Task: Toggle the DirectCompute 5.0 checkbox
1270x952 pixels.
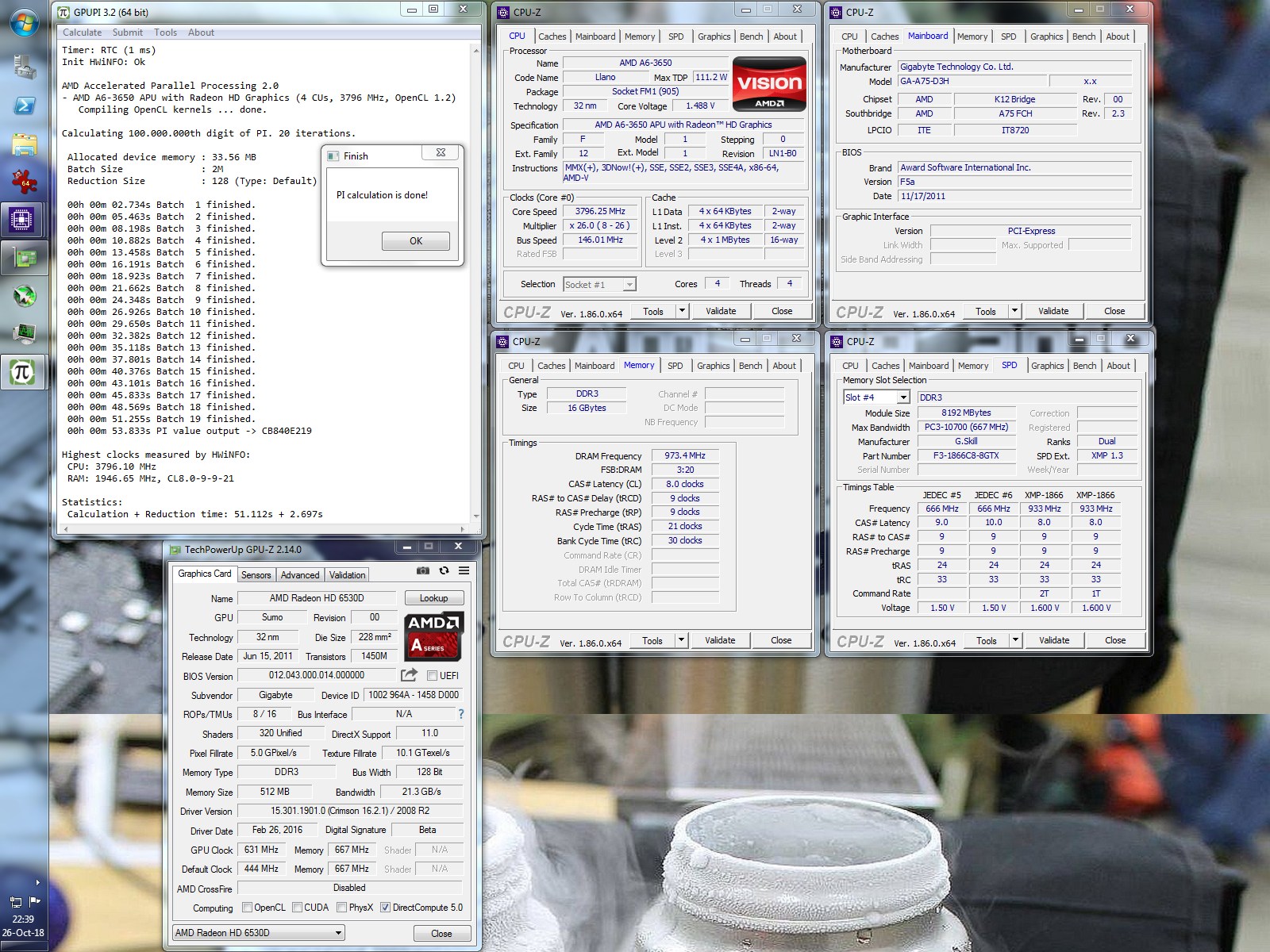Action: (385, 908)
